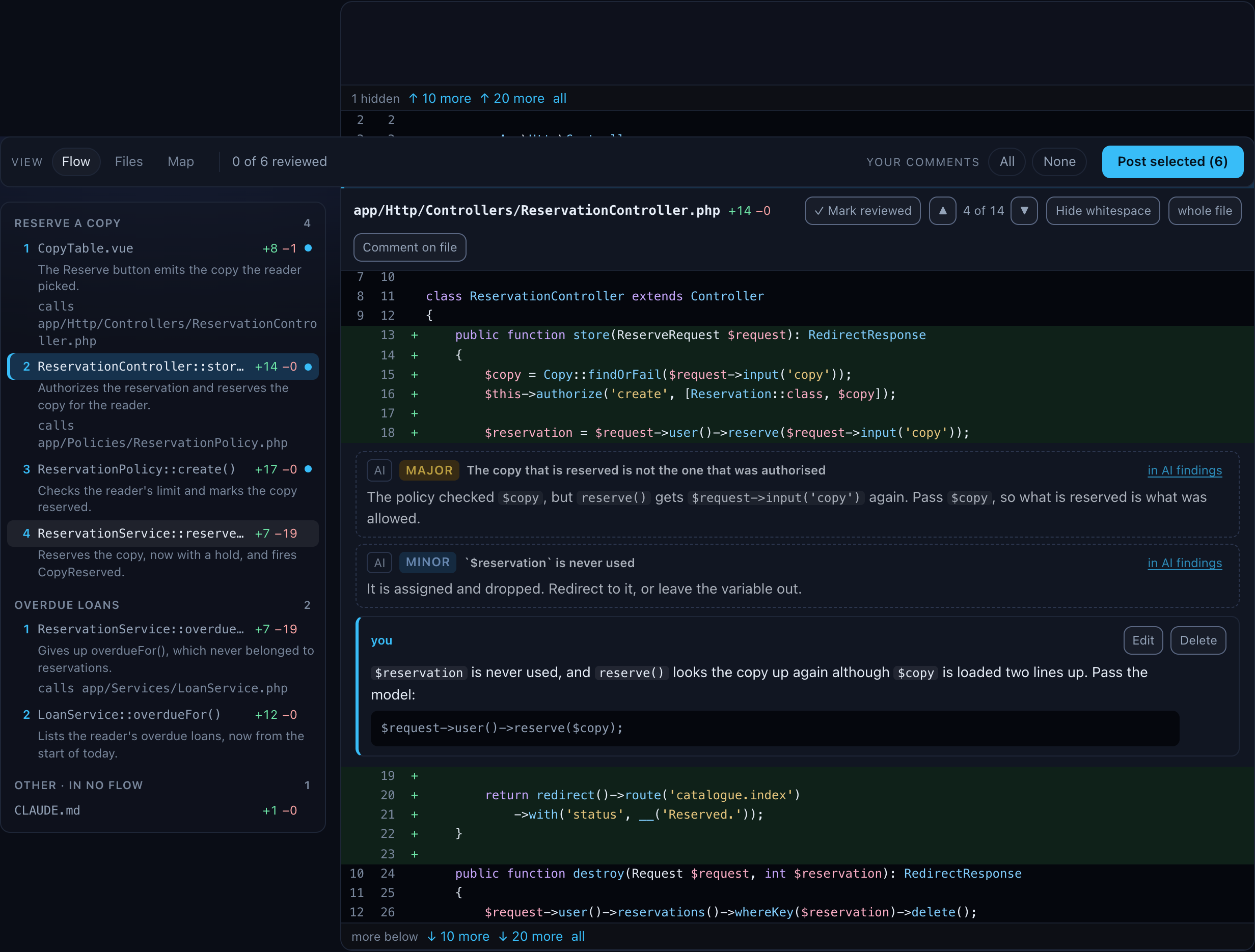Click unreviewed dot beside ReservationPolicy::create()

click(x=308, y=469)
